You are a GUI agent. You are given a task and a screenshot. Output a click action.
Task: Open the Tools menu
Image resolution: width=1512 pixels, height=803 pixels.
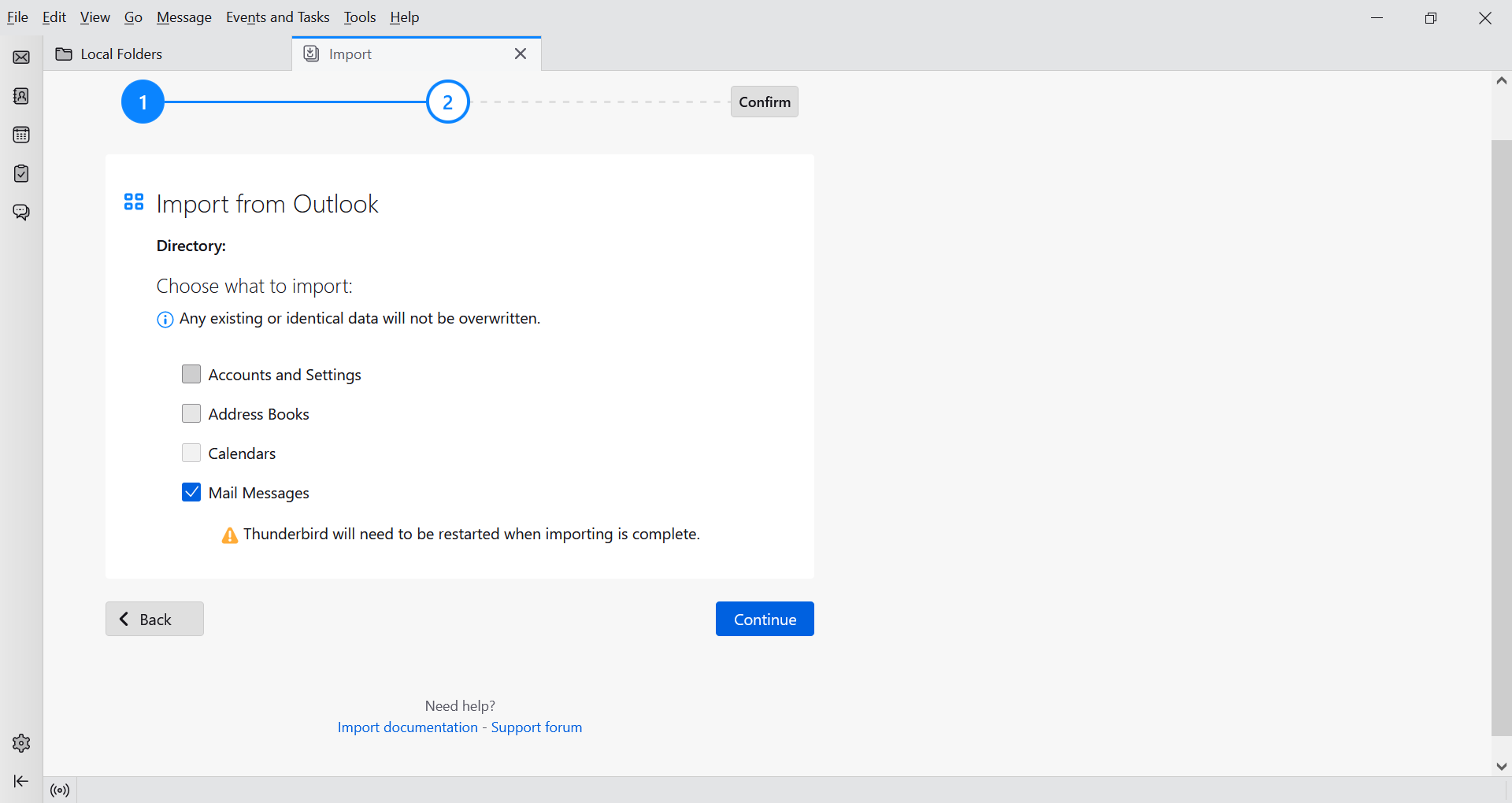pyautogui.click(x=360, y=17)
